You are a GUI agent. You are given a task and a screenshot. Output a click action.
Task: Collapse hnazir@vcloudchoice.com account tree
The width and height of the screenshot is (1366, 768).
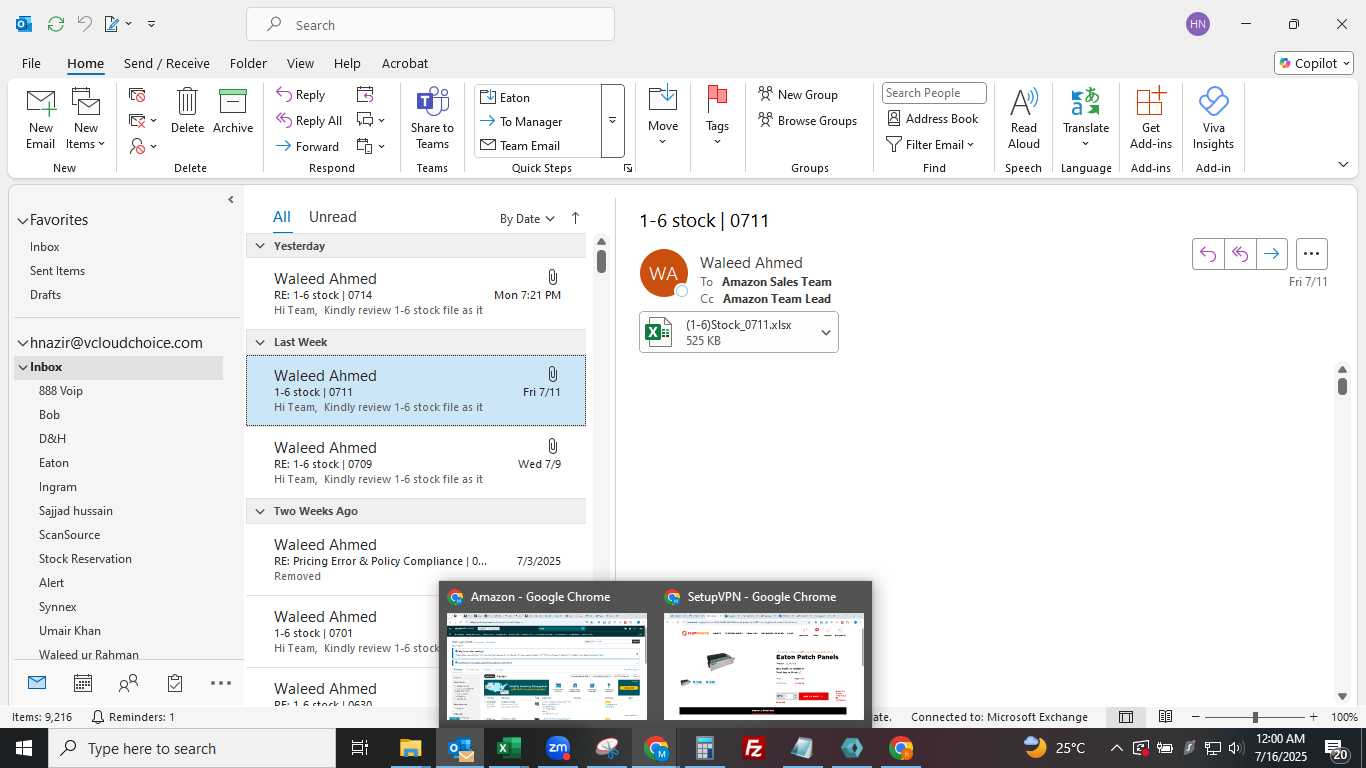point(22,343)
